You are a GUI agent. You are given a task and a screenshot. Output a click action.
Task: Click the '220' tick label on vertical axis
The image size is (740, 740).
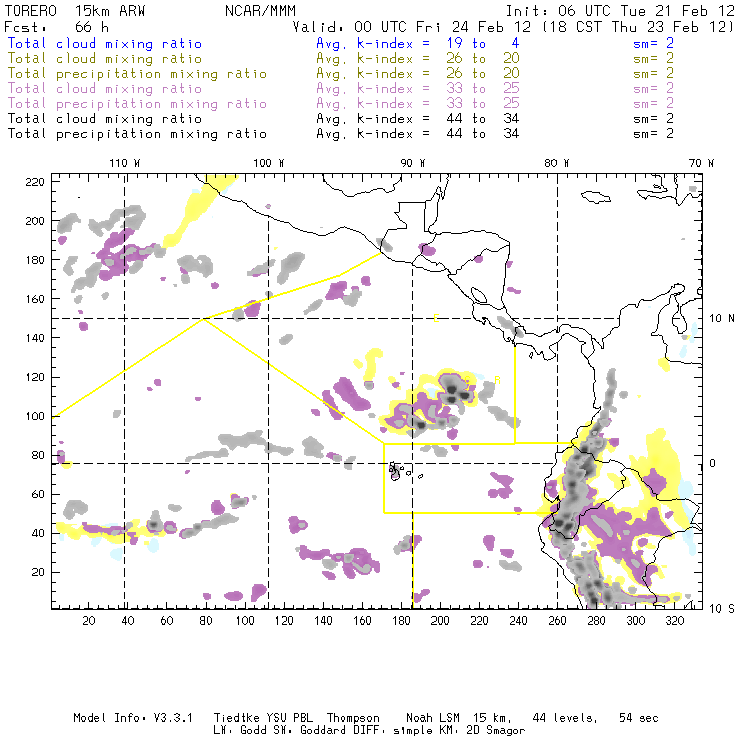pyautogui.click(x=35, y=182)
